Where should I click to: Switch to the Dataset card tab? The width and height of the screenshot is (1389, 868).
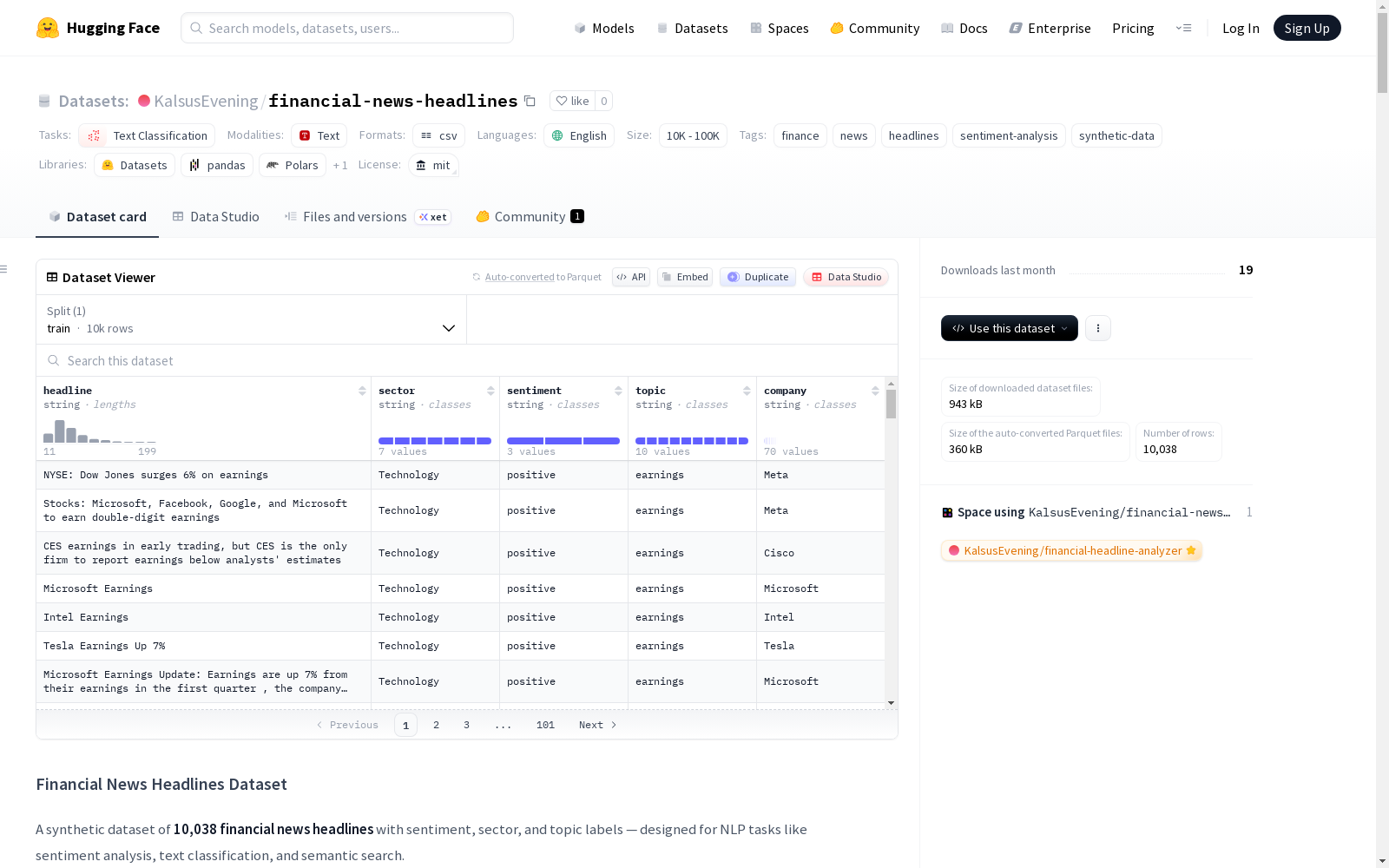97,217
